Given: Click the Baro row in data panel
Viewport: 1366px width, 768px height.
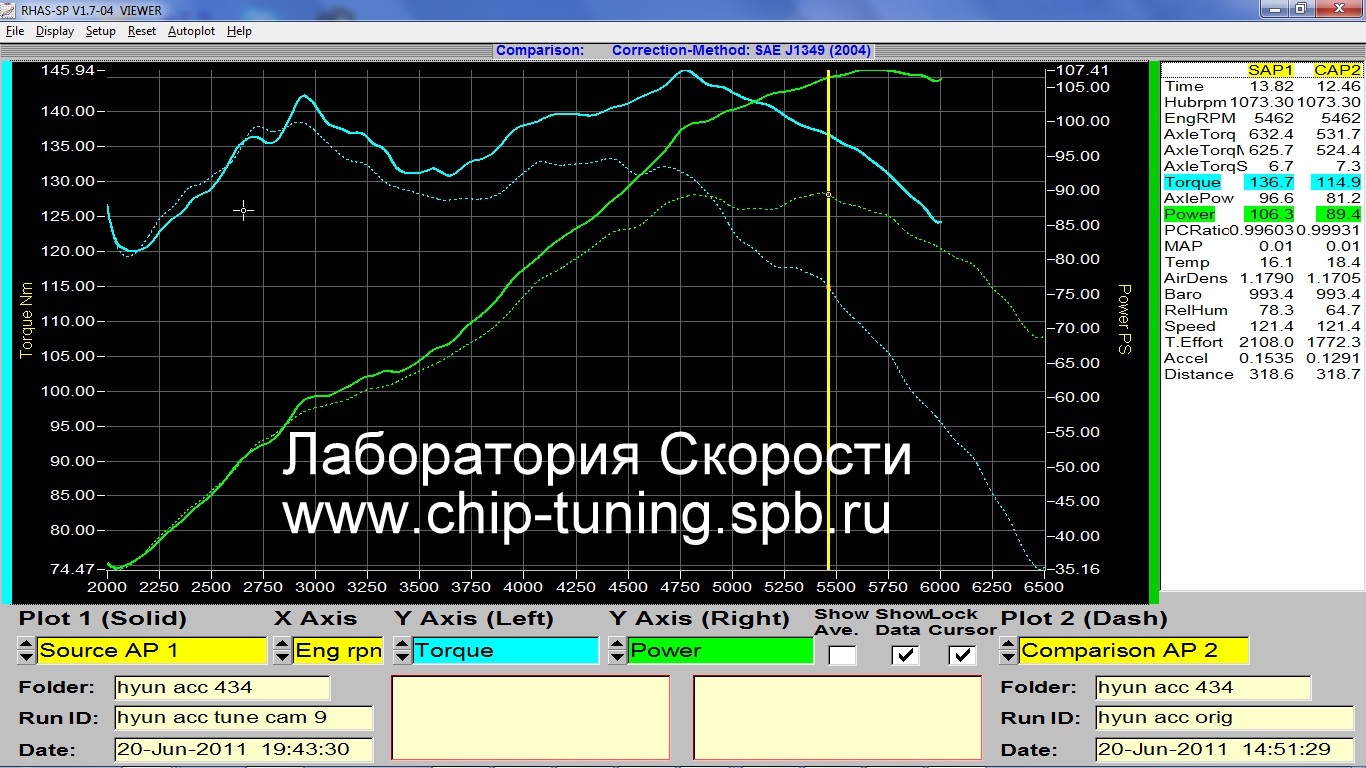Looking at the screenshot, I should click(1262, 294).
